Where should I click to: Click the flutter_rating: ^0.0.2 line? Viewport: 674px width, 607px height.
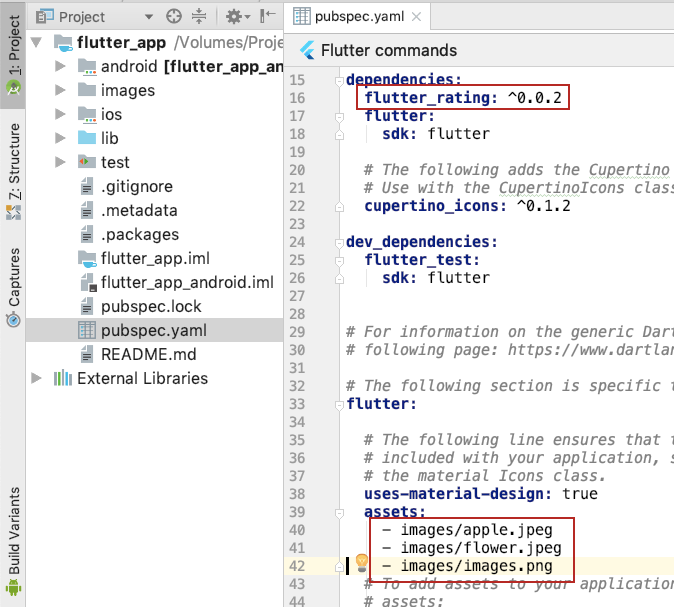463,98
